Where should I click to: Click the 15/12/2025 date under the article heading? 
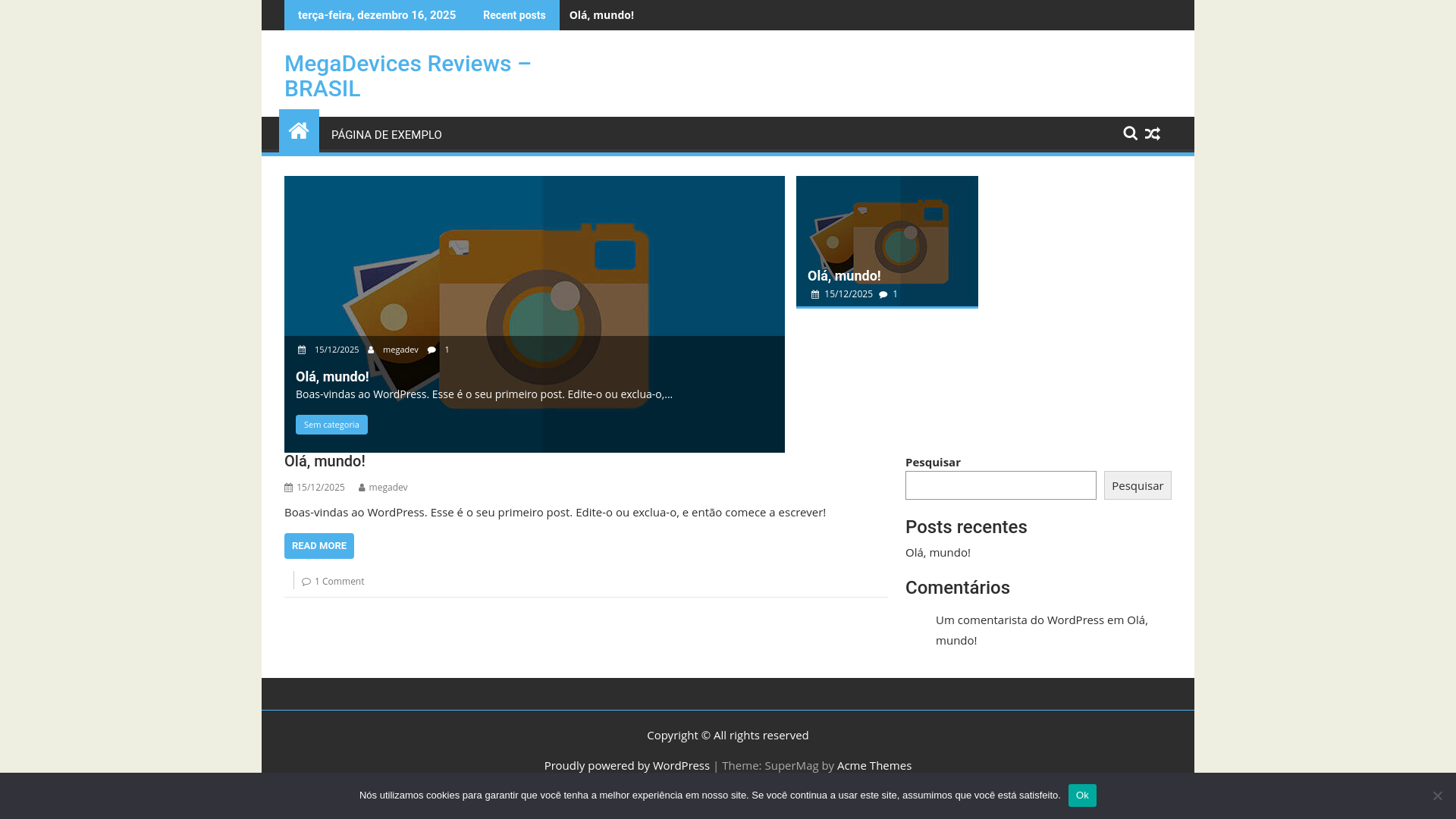(x=321, y=488)
